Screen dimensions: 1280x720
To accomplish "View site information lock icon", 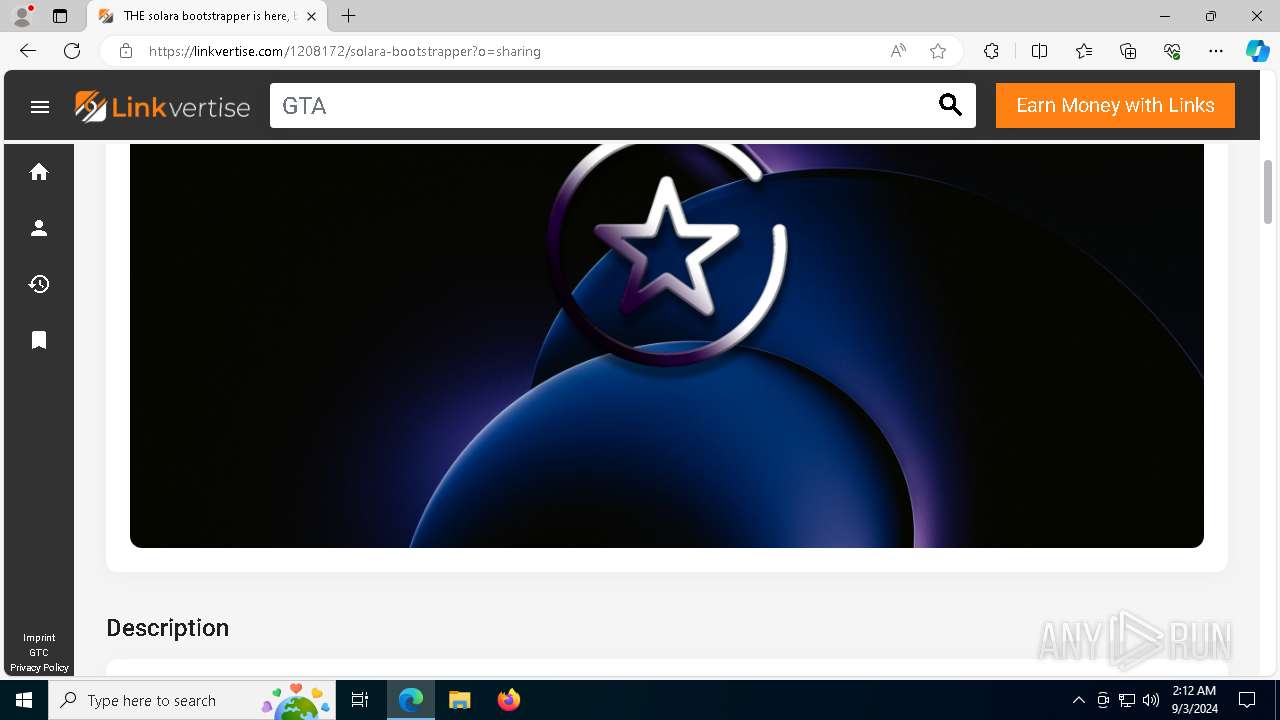I will point(126,51).
